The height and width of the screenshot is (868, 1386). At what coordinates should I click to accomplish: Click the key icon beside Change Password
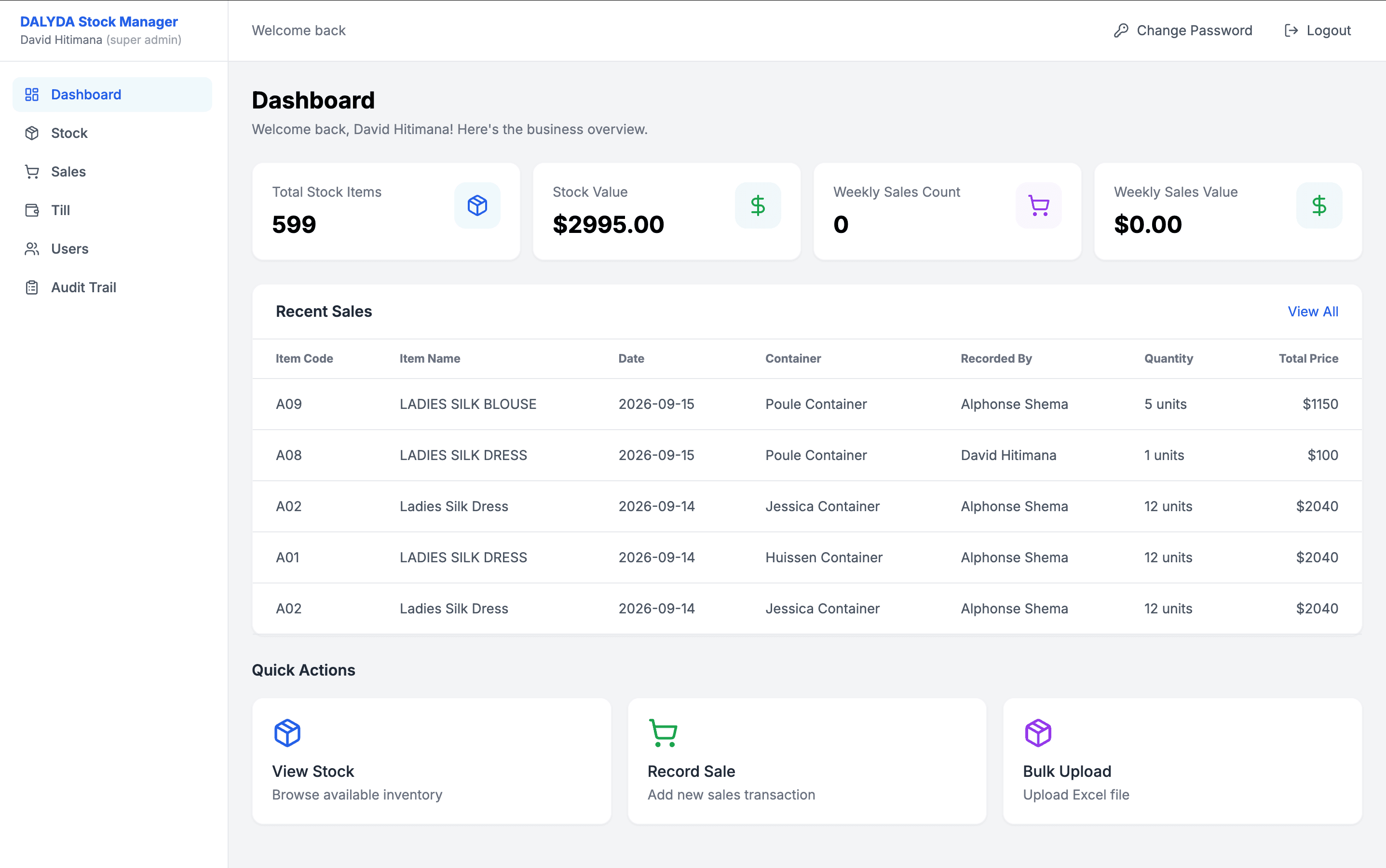click(x=1121, y=30)
